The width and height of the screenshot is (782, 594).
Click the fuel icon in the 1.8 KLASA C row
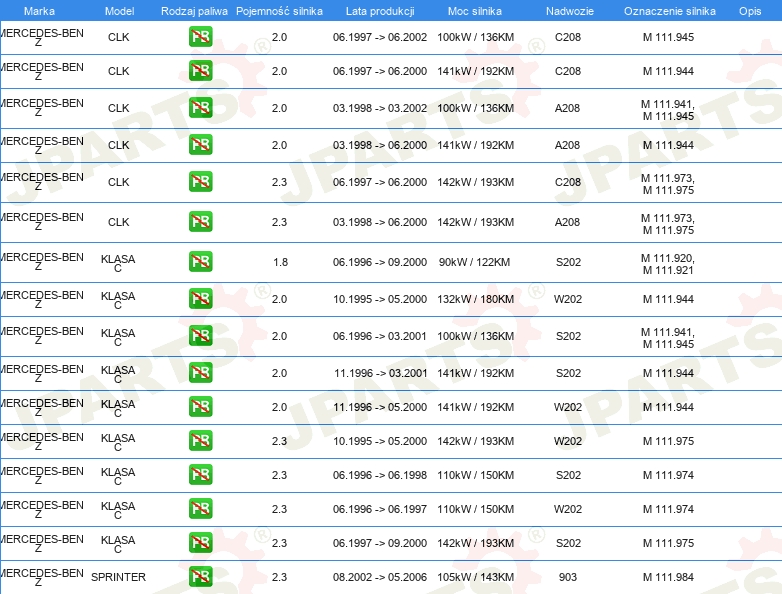click(x=200, y=262)
